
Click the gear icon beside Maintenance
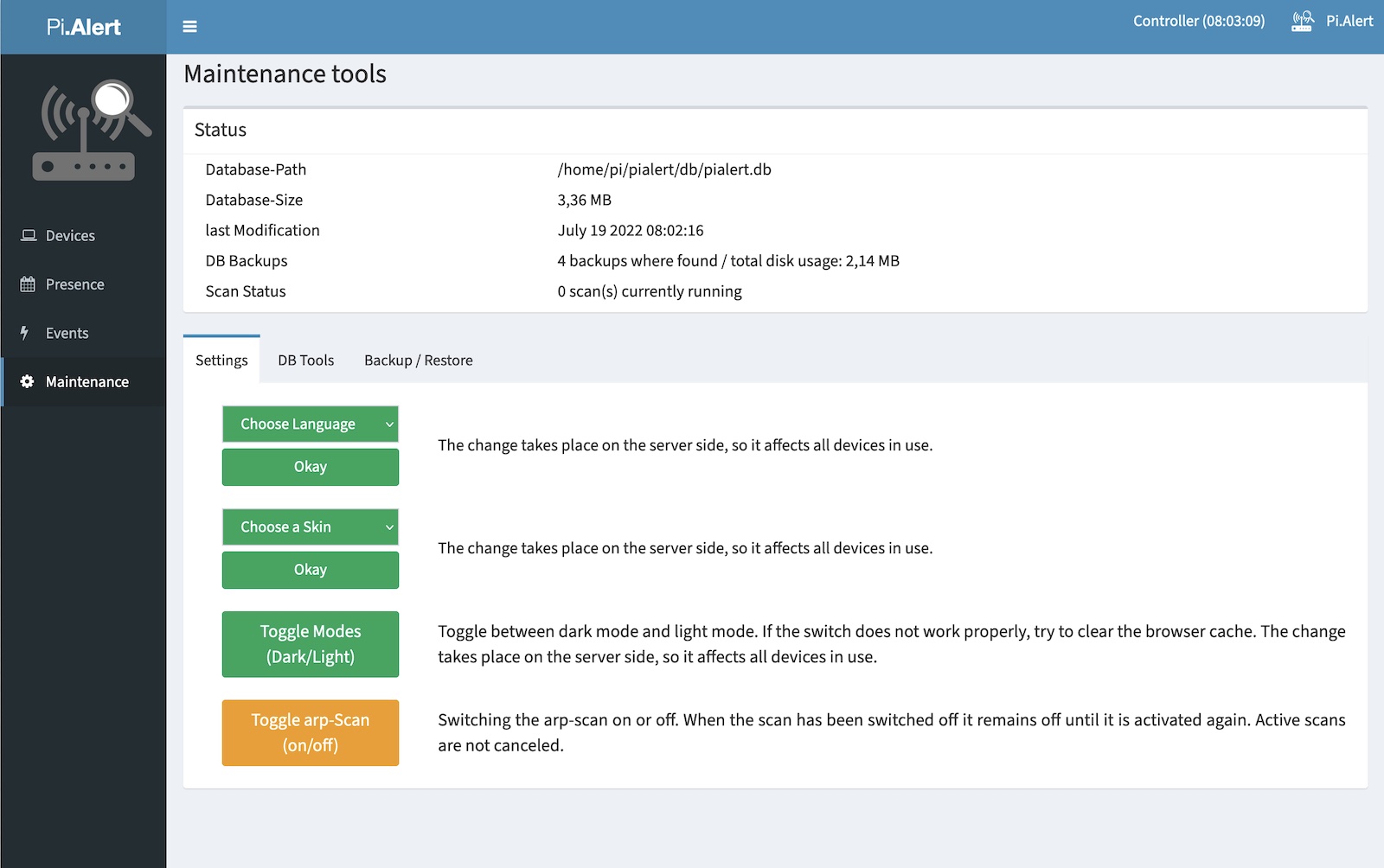(28, 381)
